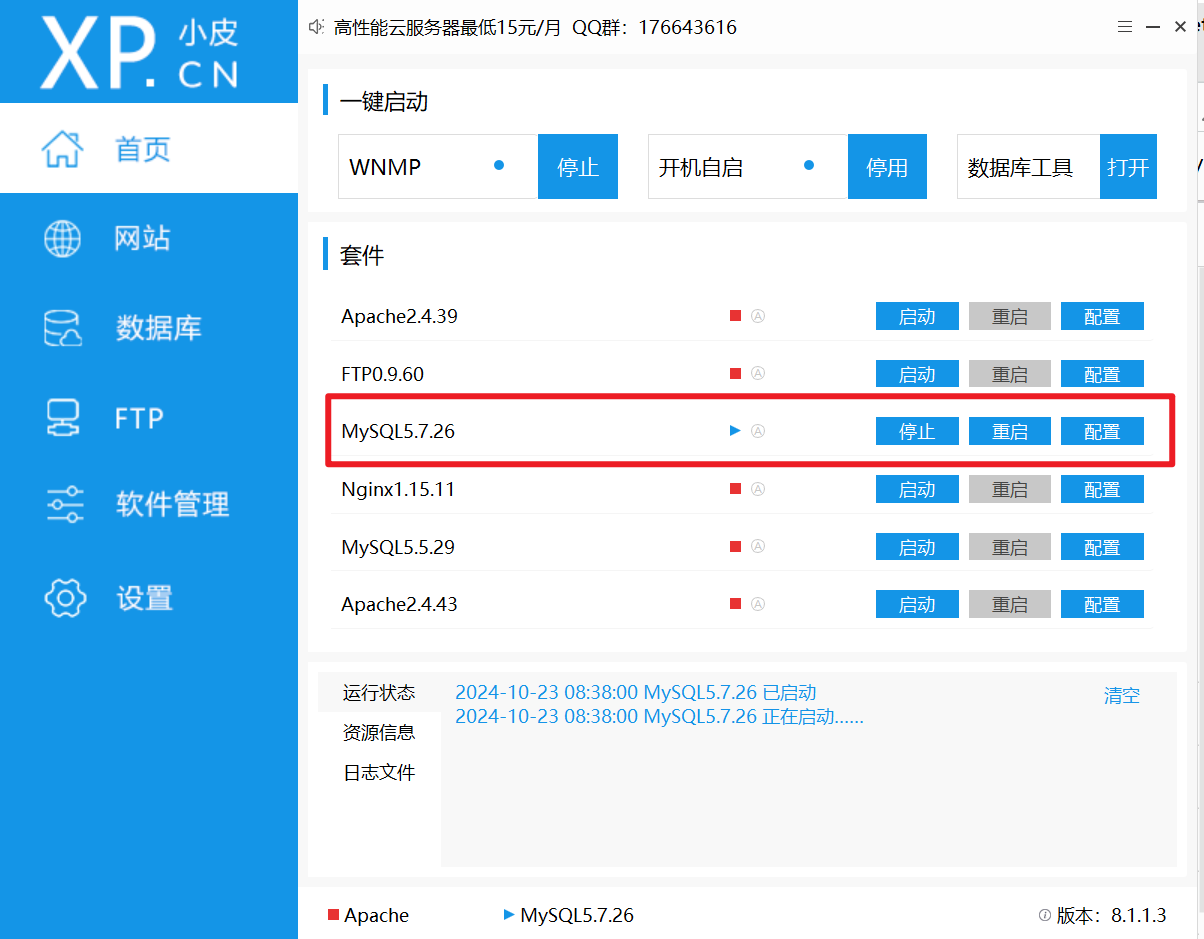Toggle Apache2.4.39 auto-start circle icon

[758, 316]
